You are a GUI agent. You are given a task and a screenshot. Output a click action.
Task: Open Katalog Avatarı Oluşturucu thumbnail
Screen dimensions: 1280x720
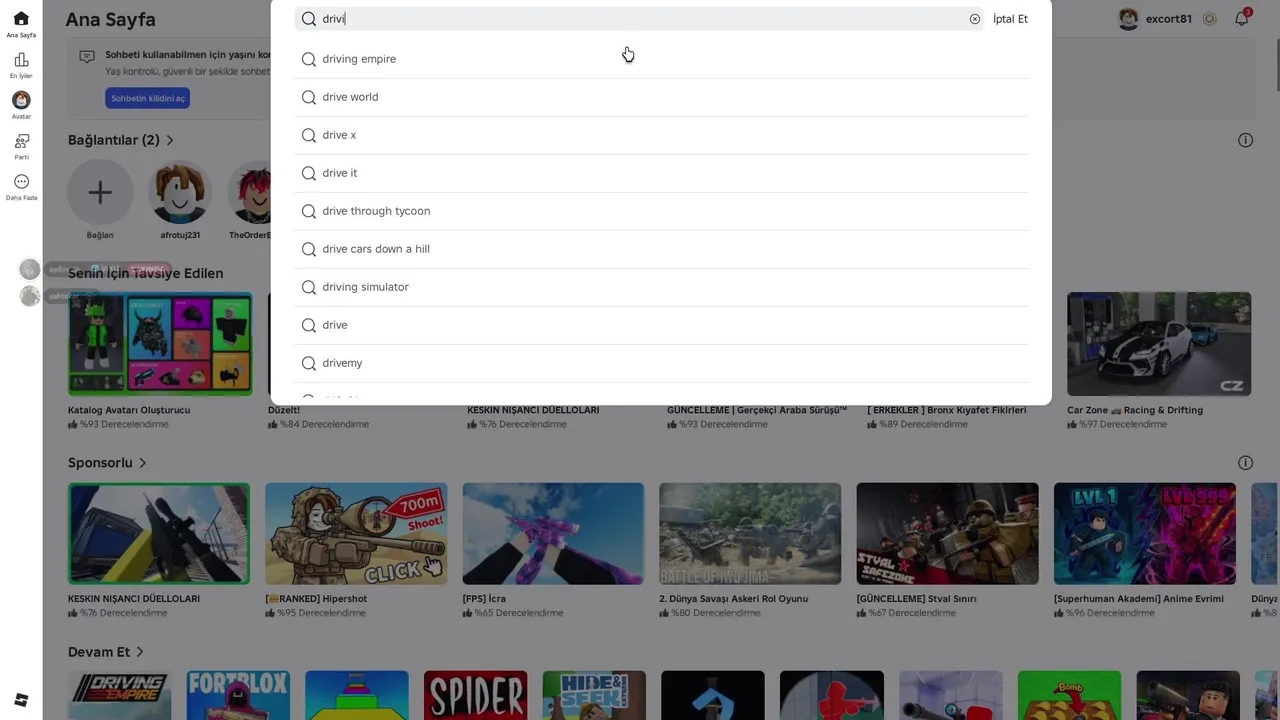point(160,344)
